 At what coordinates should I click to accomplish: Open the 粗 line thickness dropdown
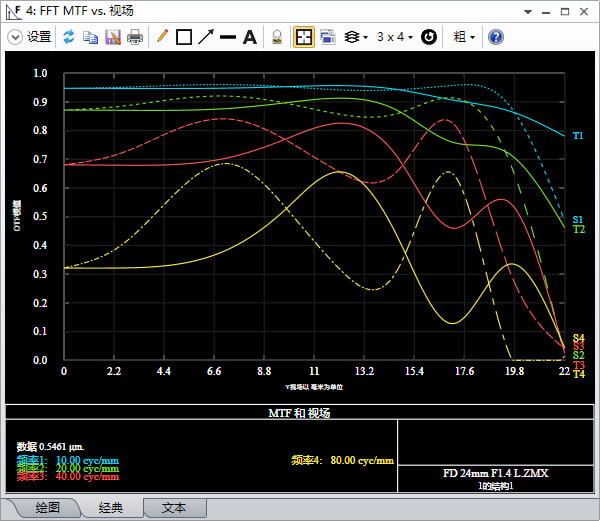click(464, 37)
